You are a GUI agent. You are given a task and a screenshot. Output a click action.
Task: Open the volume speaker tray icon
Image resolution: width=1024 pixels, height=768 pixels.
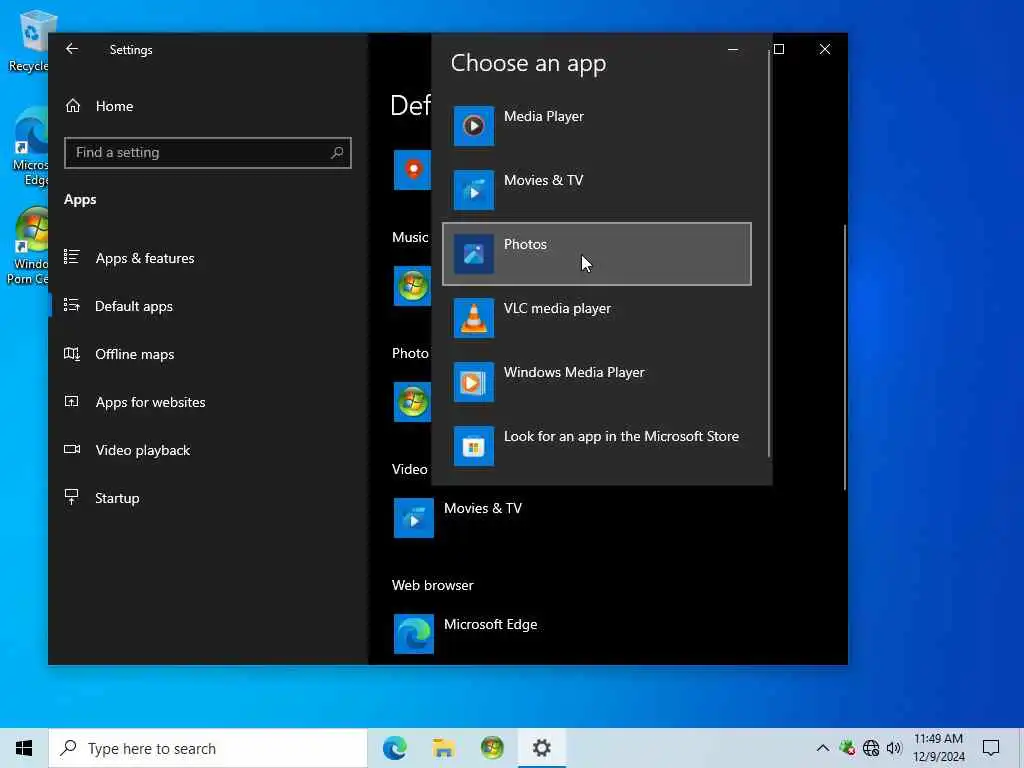pos(894,748)
